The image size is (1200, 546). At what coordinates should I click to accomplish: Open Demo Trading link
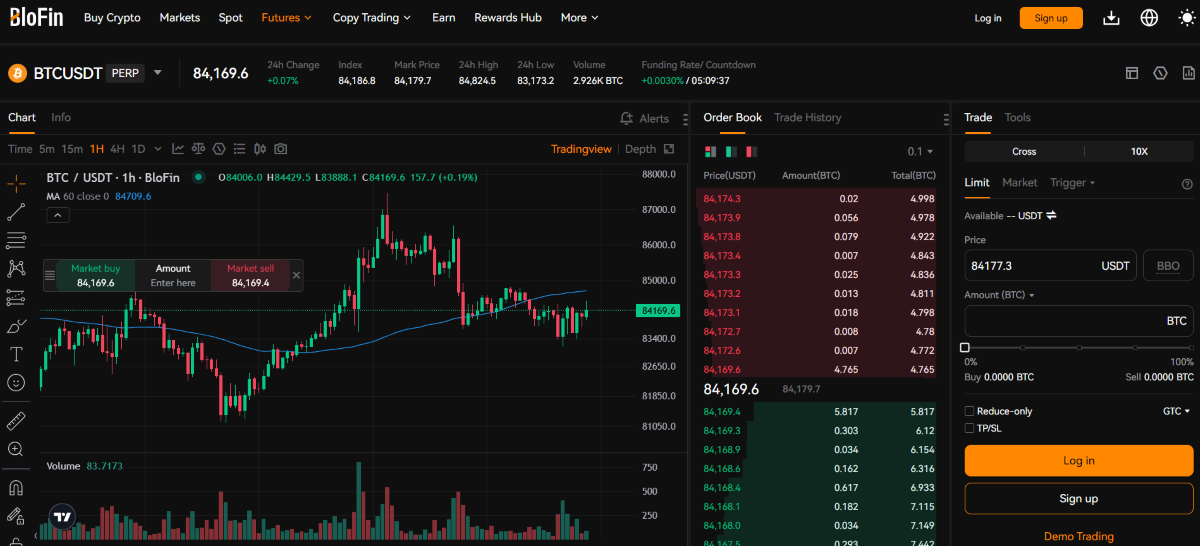point(1078,537)
